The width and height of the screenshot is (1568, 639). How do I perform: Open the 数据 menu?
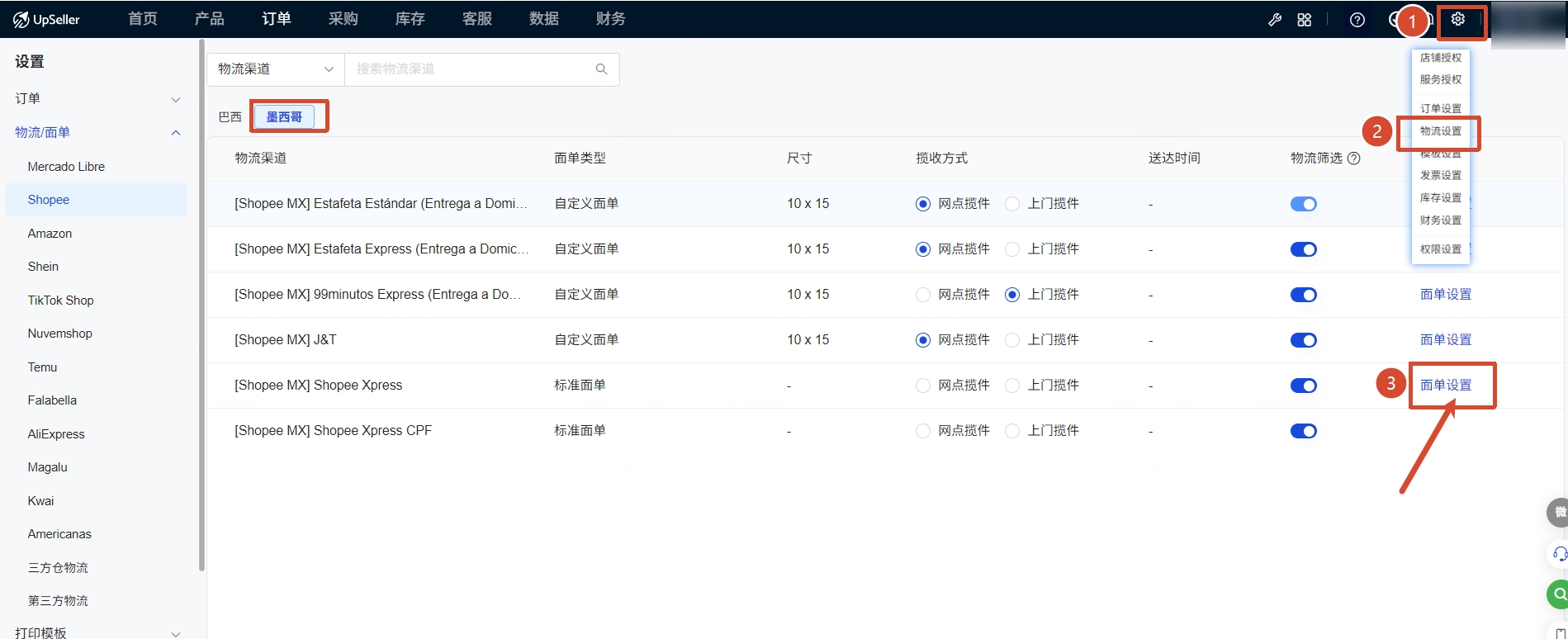544,19
